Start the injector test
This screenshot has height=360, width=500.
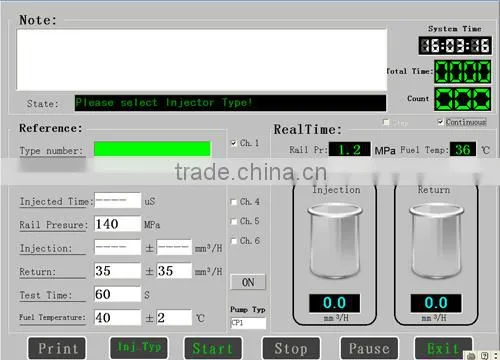213,348
